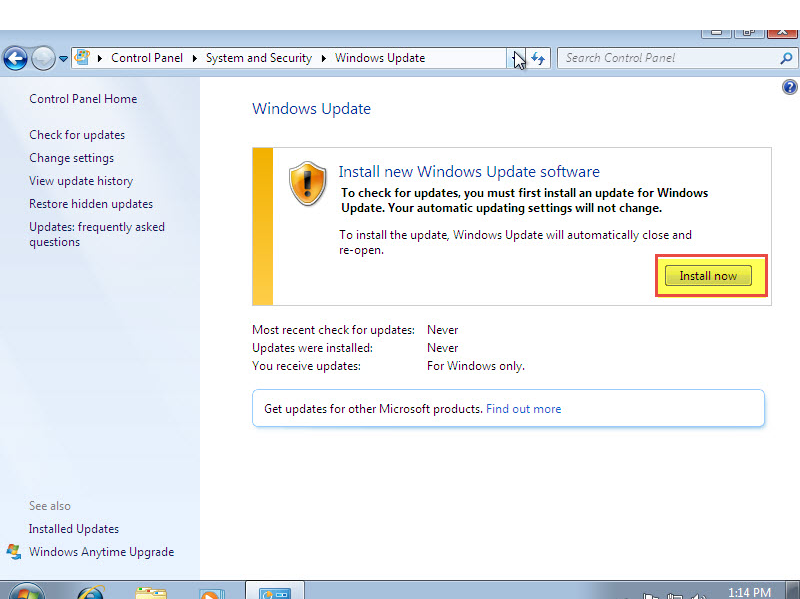
Task: Click the Windows Update page title
Action: click(311, 109)
